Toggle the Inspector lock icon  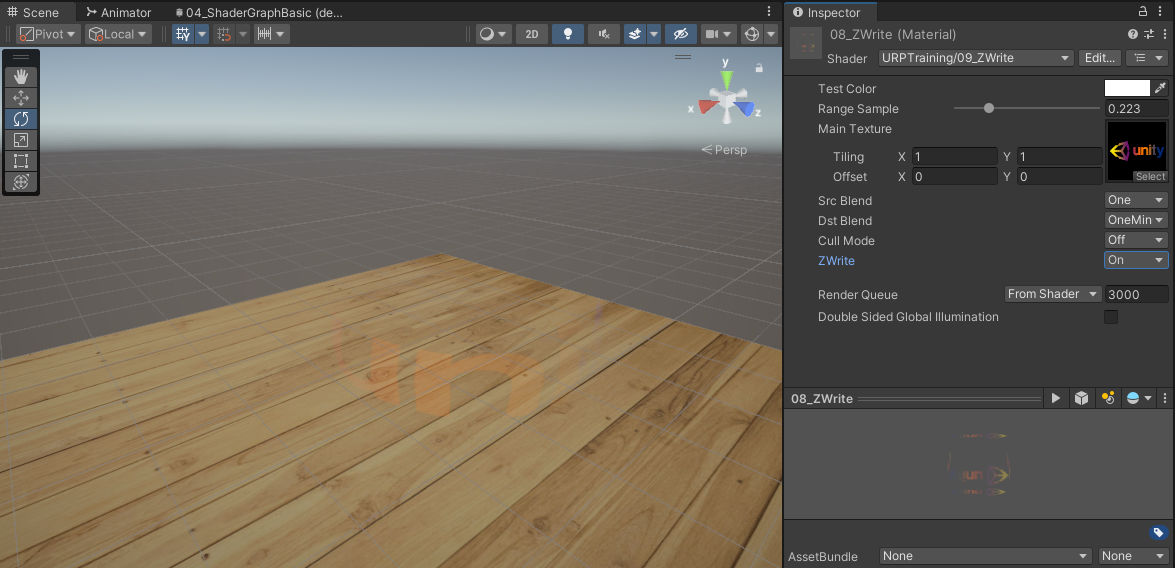coord(1143,11)
